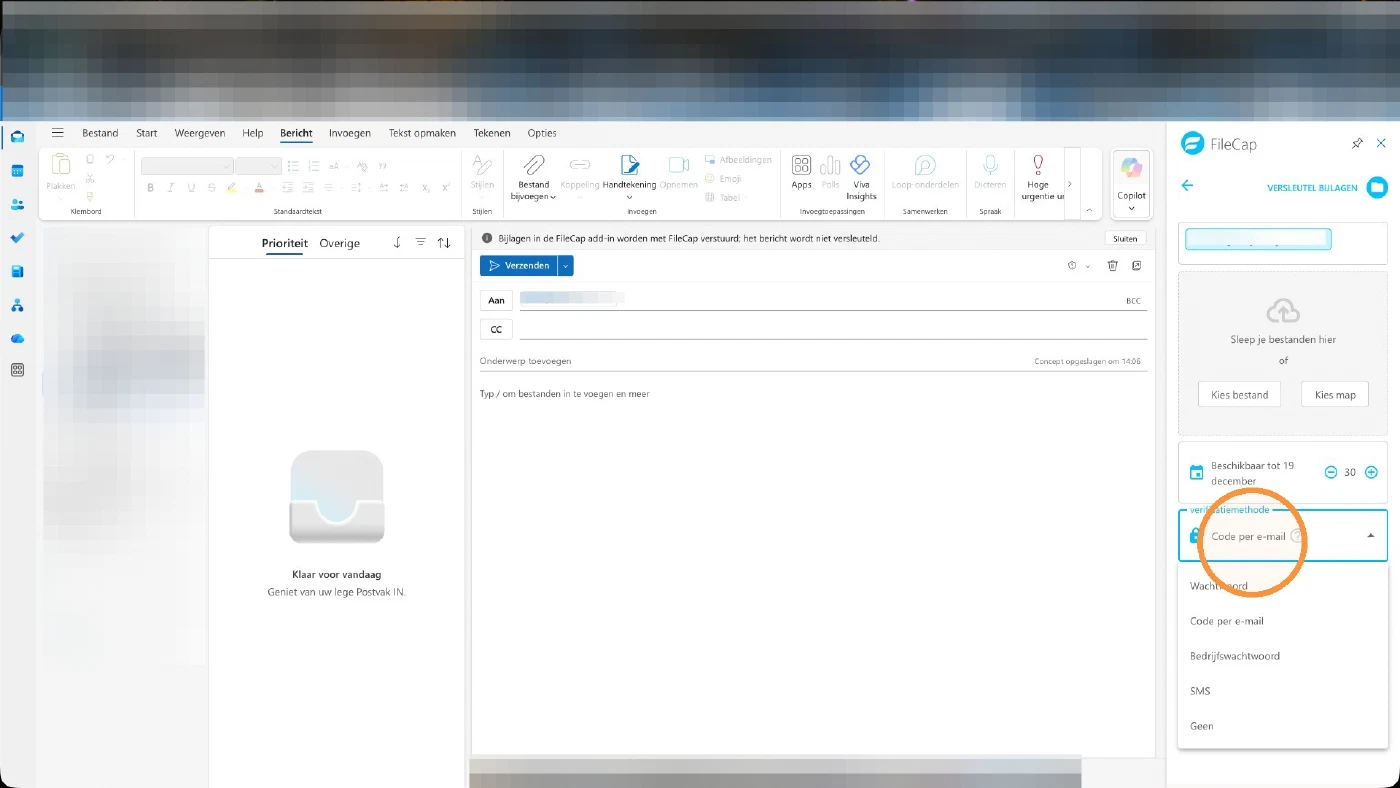
Task: Open the People contacts icon in the sidebar
Action: coord(17,204)
